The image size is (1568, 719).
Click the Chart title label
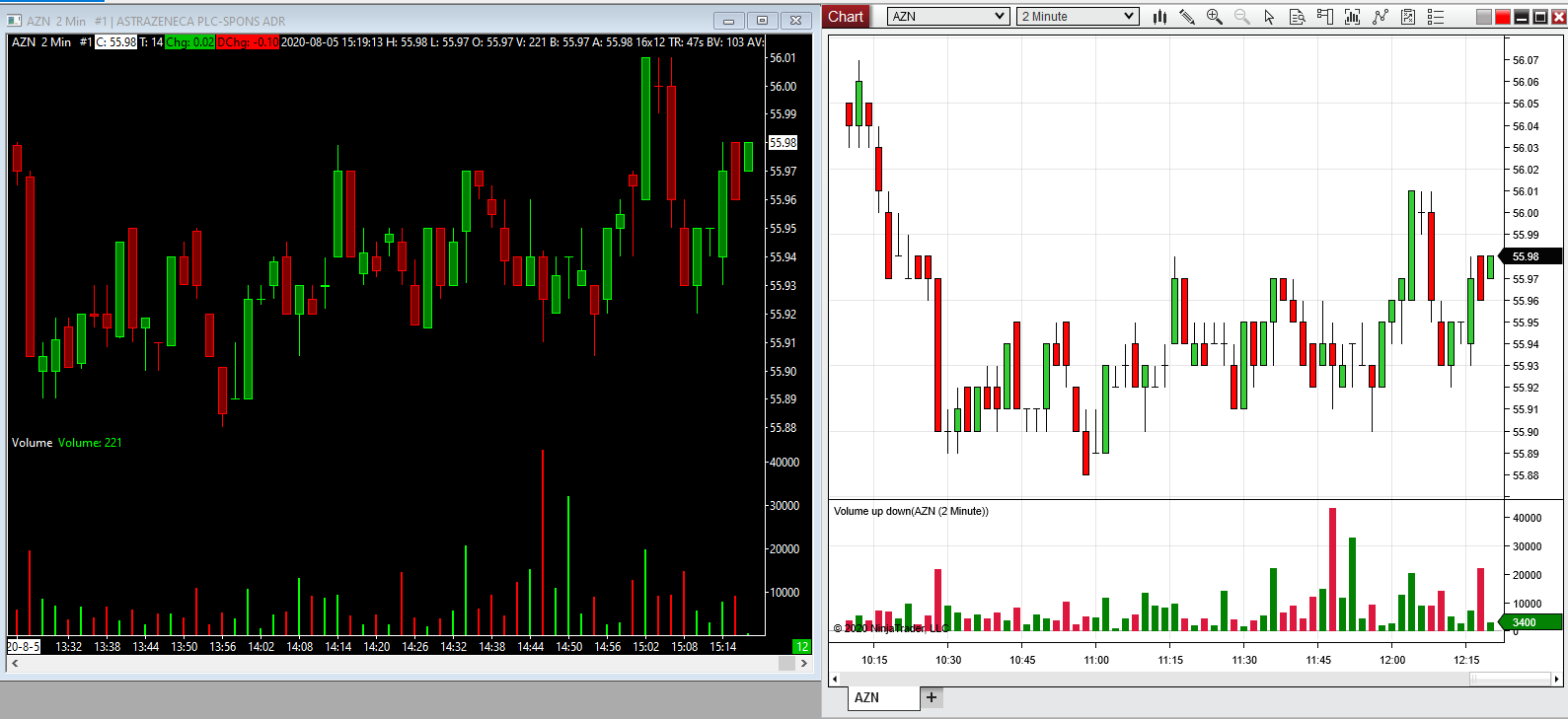[846, 17]
